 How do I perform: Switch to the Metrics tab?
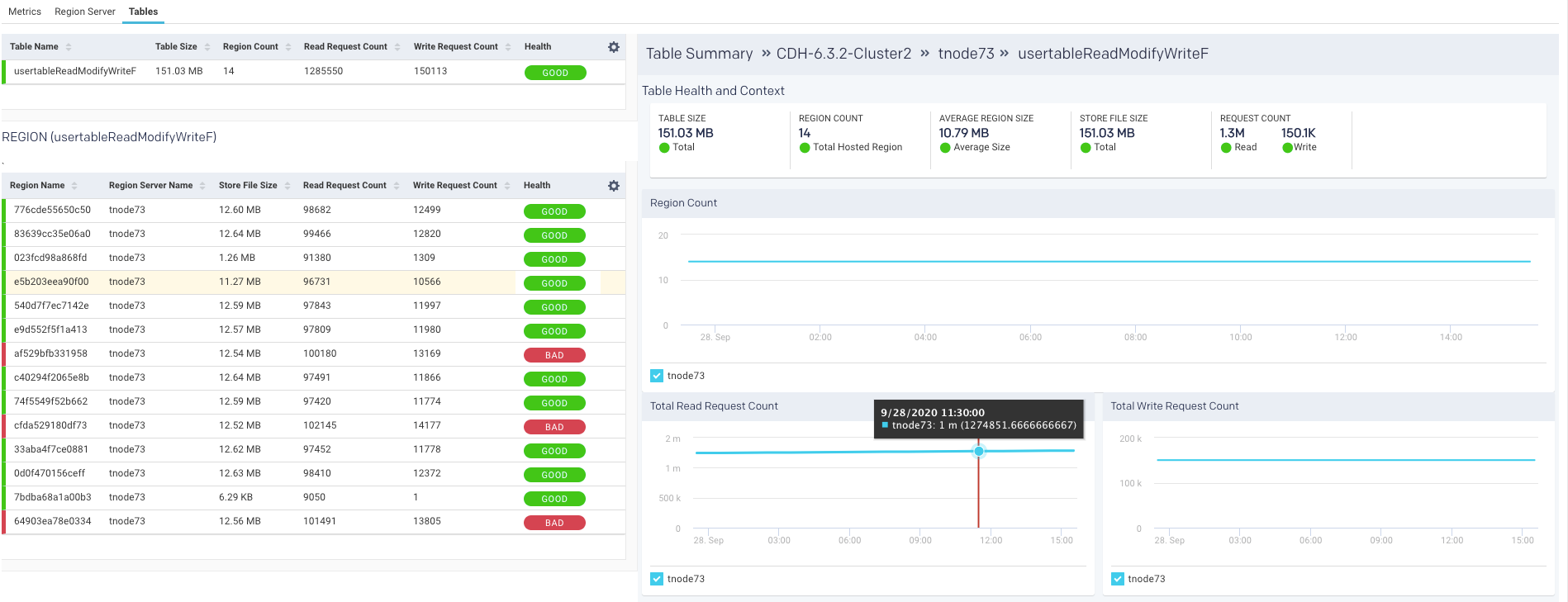click(25, 12)
